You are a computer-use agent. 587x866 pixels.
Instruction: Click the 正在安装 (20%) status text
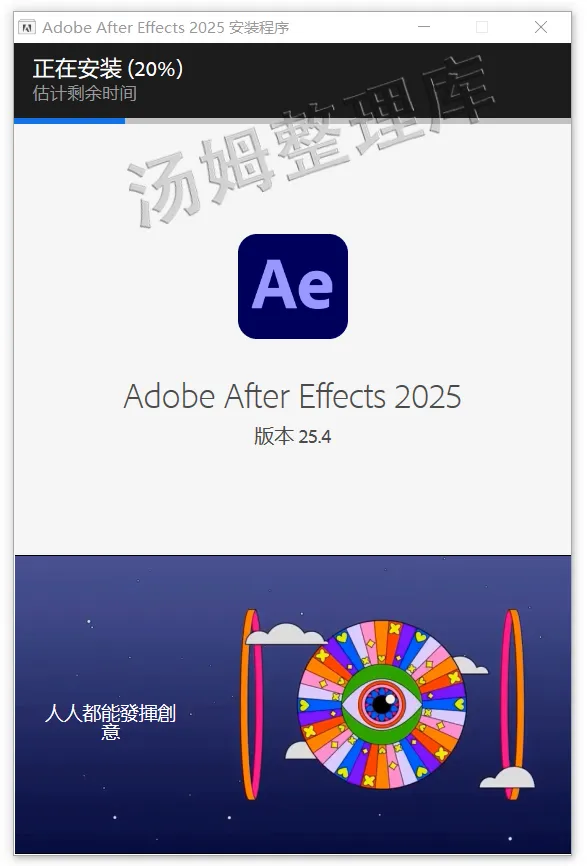[x=108, y=69]
